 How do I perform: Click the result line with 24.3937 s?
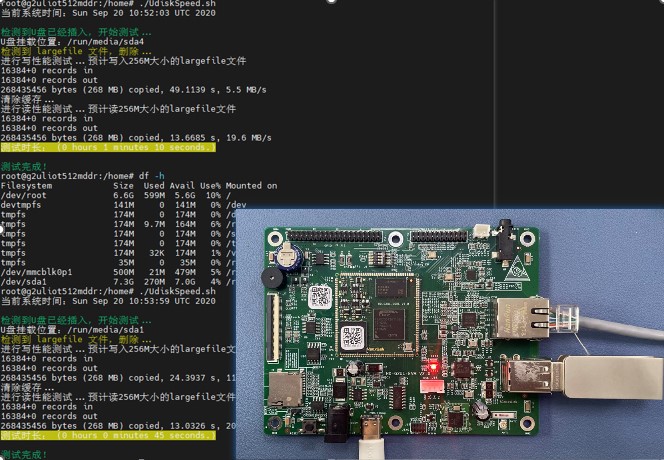118,378
